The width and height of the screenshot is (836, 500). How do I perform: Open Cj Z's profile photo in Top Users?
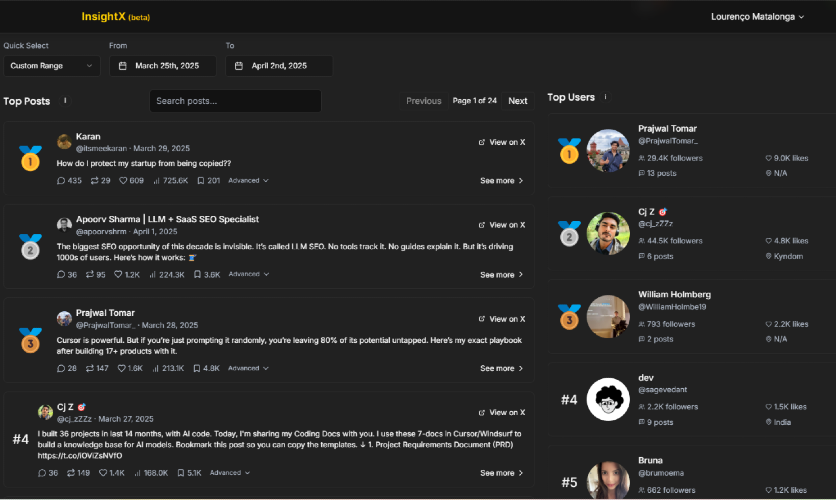[608, 233]
